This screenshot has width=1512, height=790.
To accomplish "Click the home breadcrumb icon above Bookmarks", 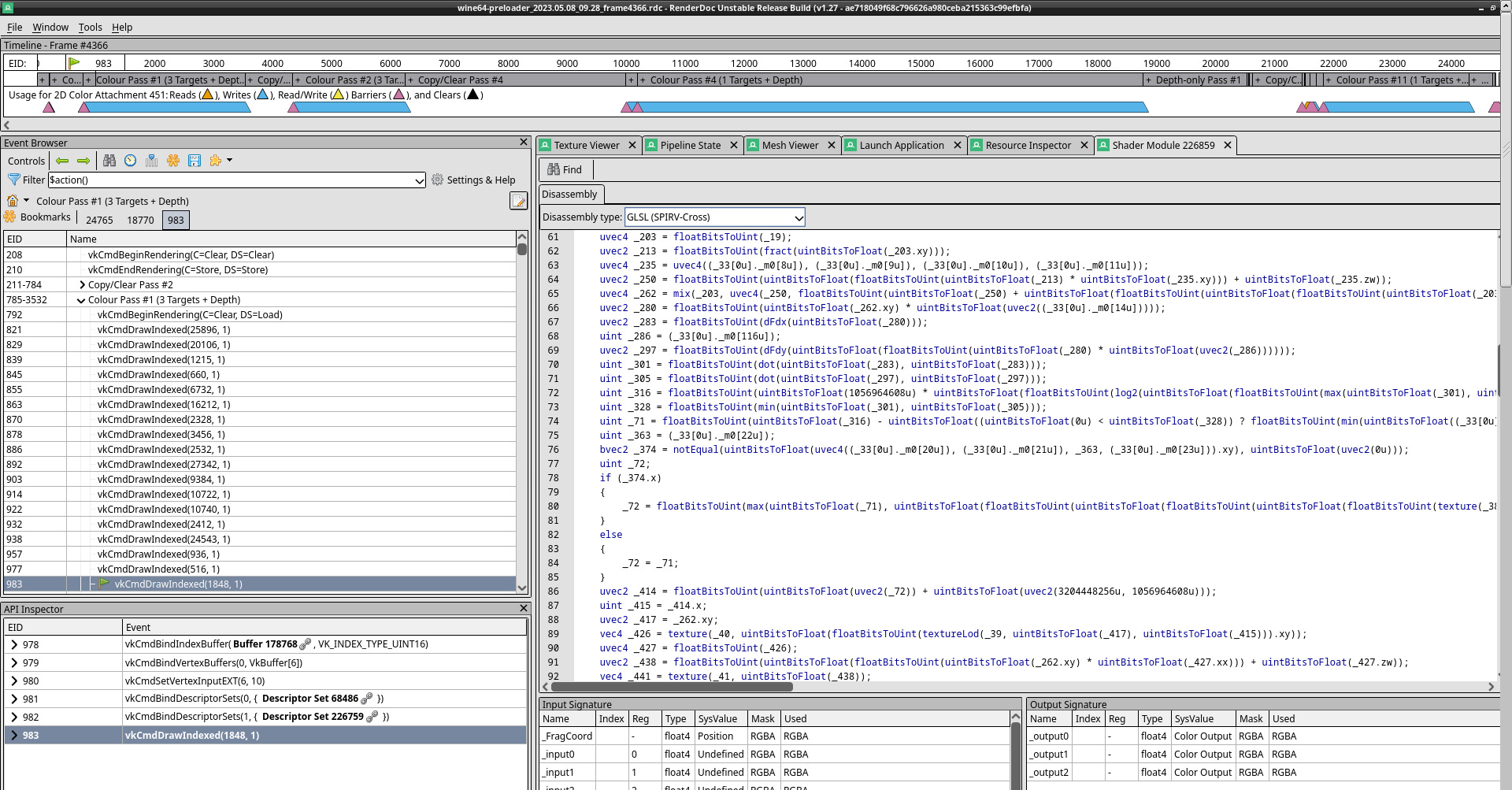I will pos(13,201).
